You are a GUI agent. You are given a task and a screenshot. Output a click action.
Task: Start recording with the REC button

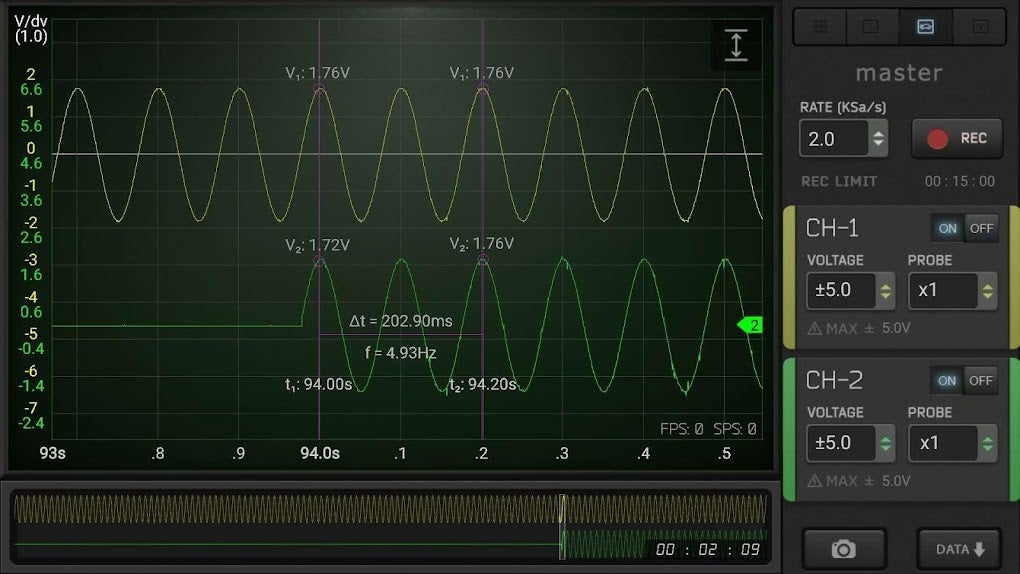click(x=957, y=139)
